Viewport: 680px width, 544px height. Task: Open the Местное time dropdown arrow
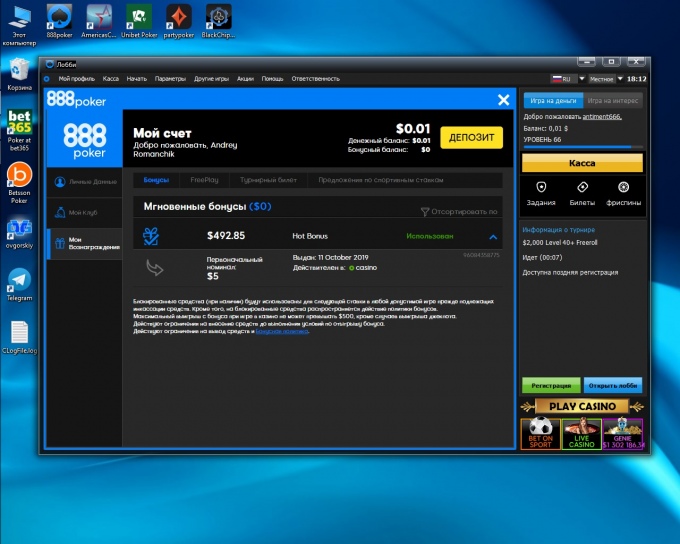tap(620, 79)
